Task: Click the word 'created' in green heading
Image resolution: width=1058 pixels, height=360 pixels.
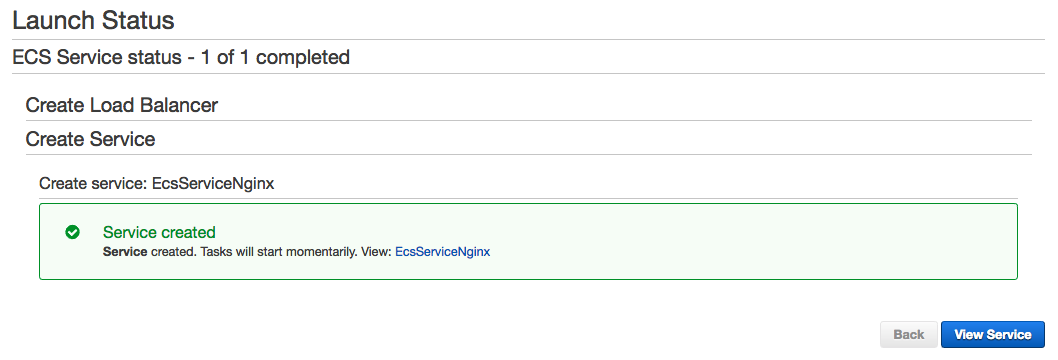Action: tap(188, 233)
